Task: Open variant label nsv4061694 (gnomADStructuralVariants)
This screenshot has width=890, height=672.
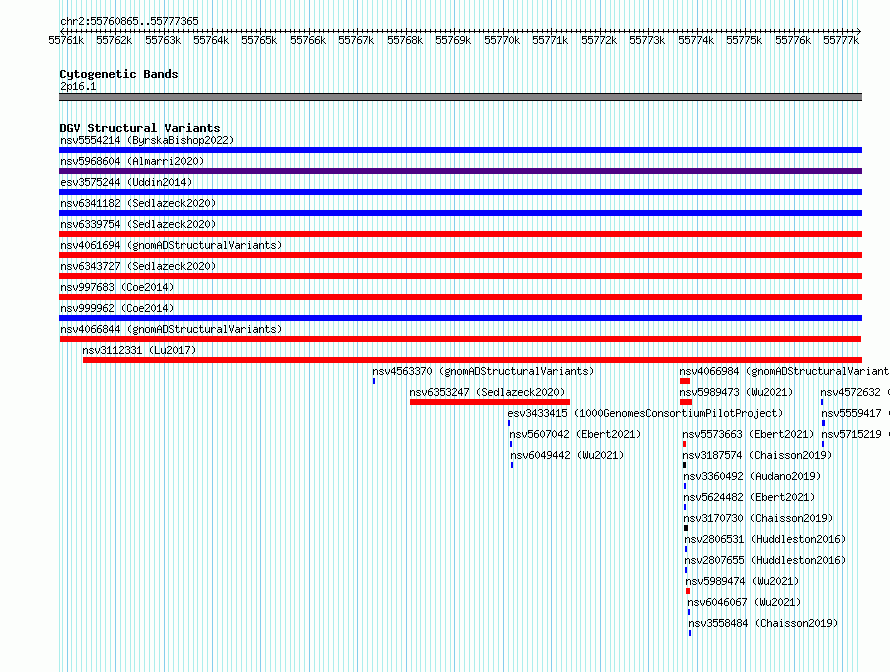Action: (171, 245)
